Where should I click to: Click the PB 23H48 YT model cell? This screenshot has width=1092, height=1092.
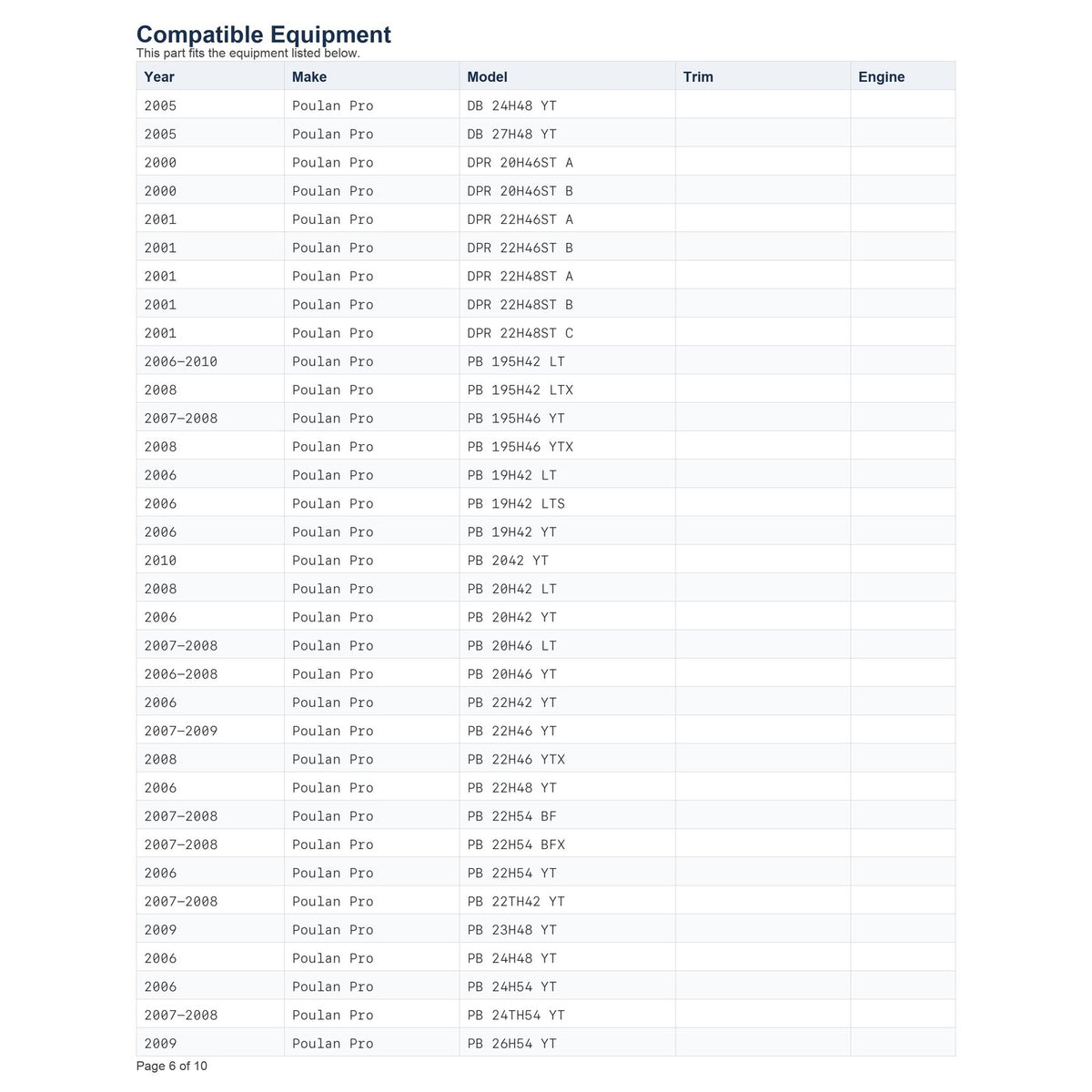[568, 930]
